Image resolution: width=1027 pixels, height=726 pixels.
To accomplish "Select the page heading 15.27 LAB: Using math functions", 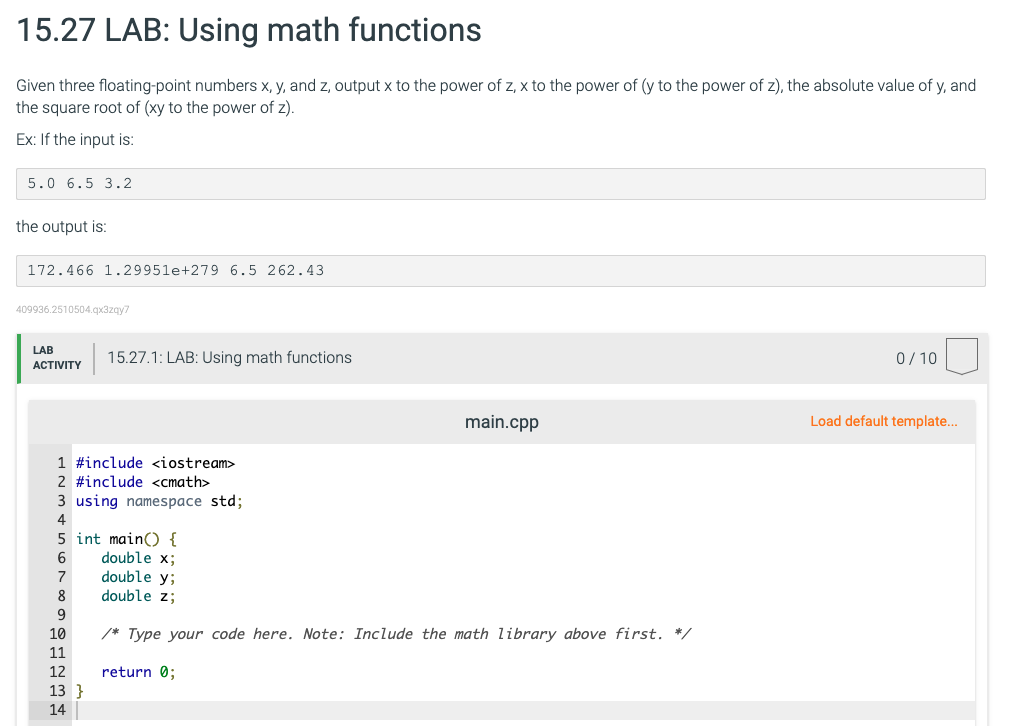I will [247, 30].
